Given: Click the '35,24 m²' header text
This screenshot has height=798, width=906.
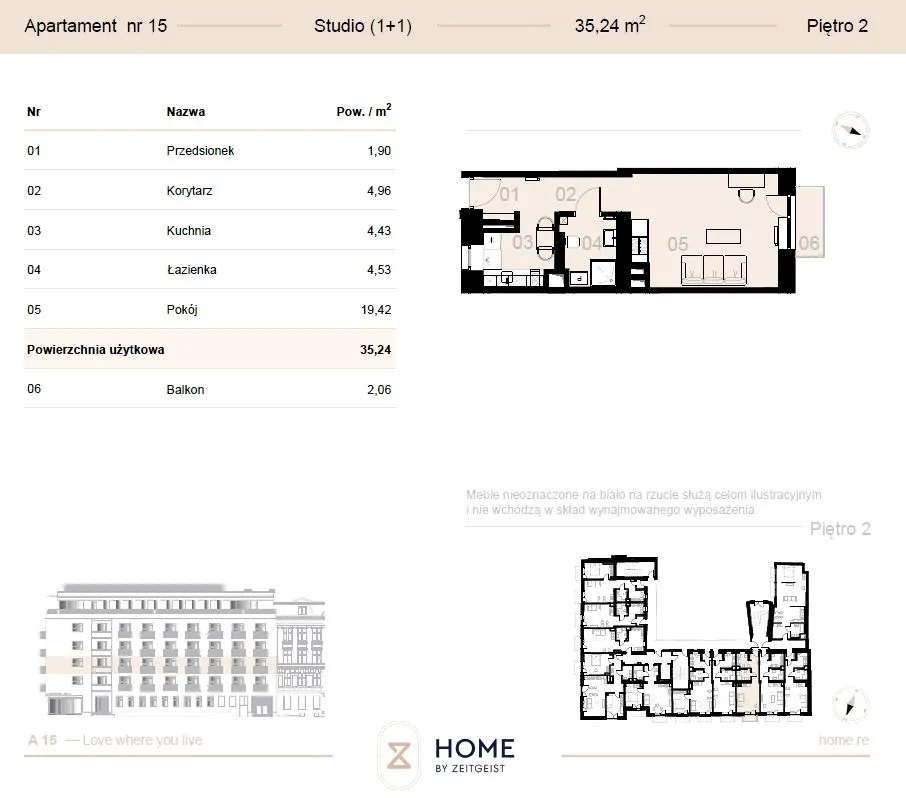Looking at the screenshot, I should tap(610, 25).
